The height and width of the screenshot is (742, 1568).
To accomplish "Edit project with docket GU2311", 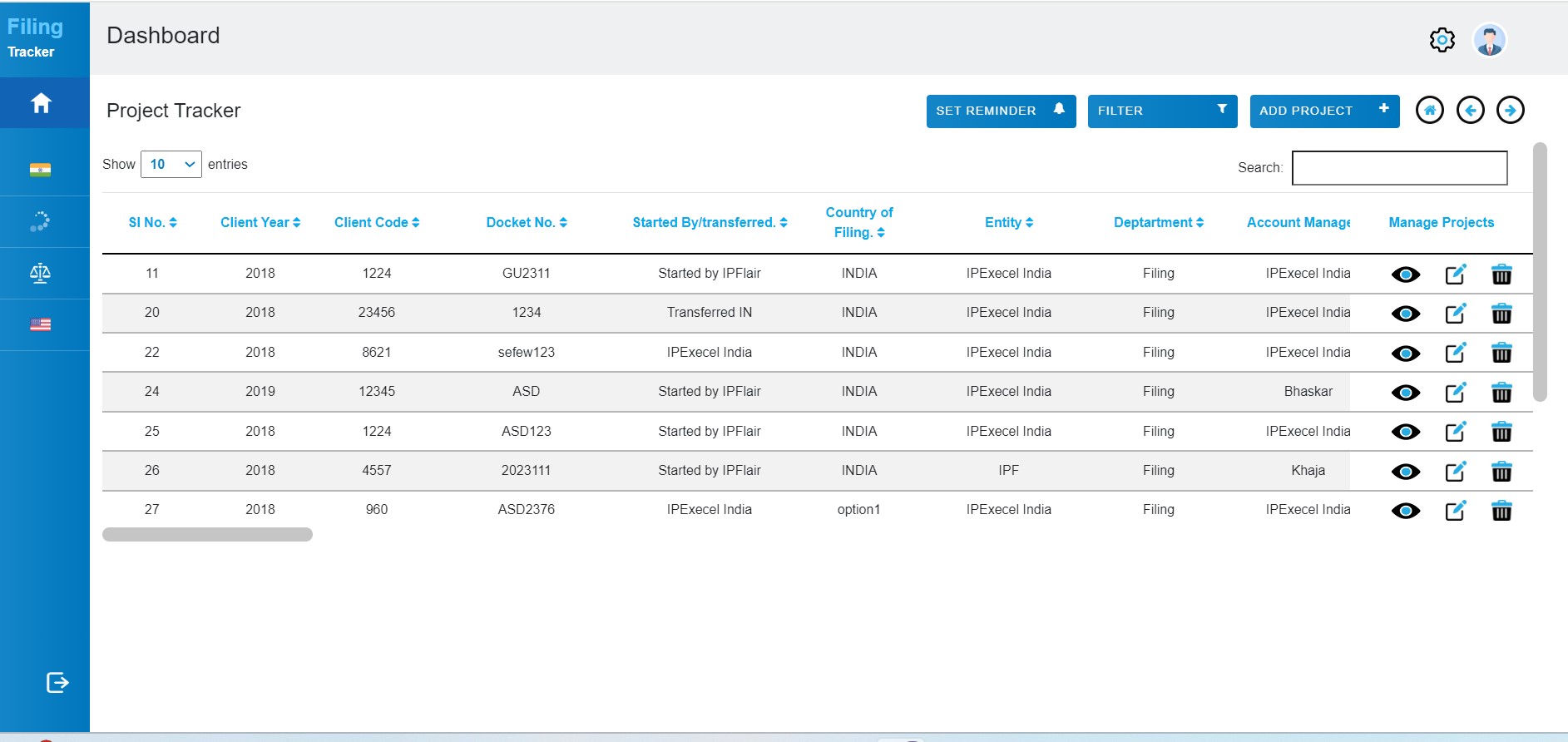I will point(1456,274).
